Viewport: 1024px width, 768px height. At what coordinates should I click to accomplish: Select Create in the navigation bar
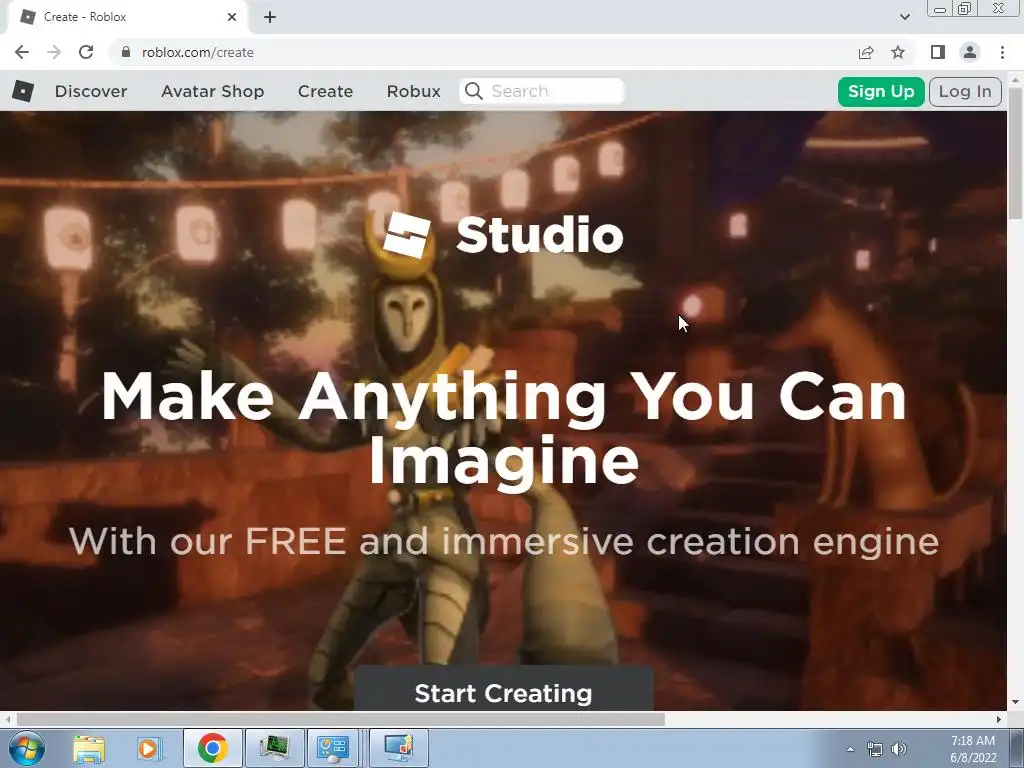(x=325, y=91)
